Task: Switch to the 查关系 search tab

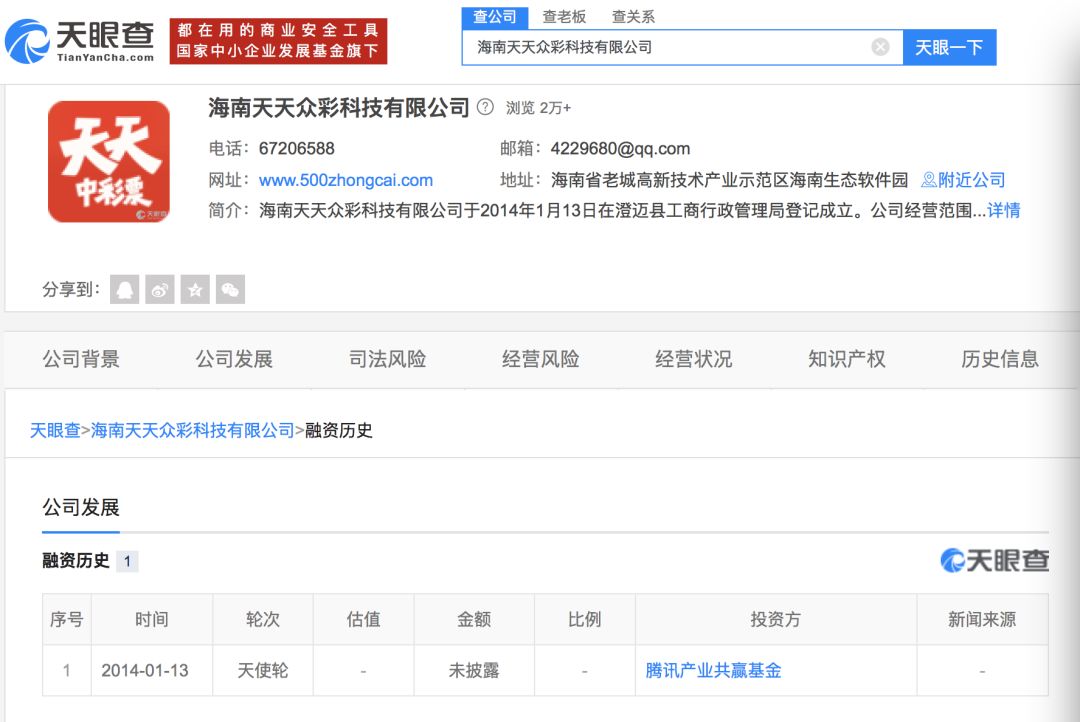Action: pyautogui.click(x=634, y=17)
